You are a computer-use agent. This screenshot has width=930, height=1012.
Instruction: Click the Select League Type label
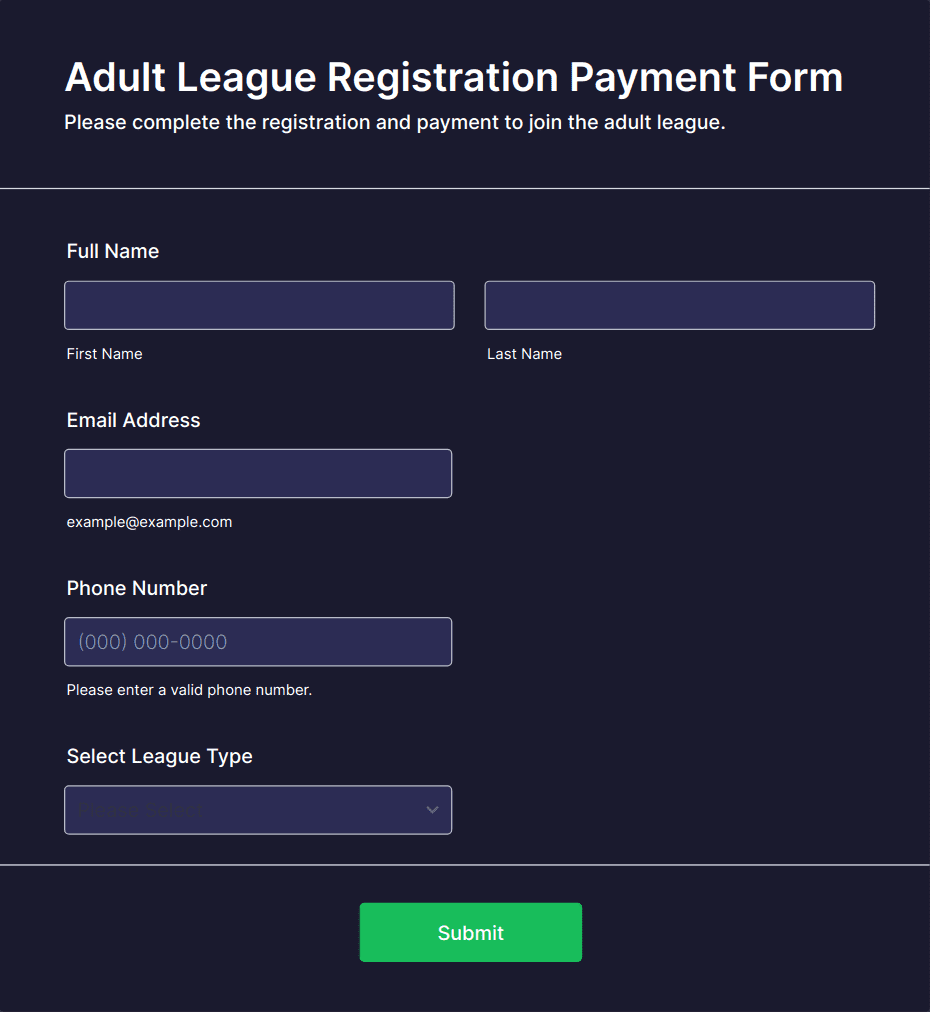click(159, 756)
